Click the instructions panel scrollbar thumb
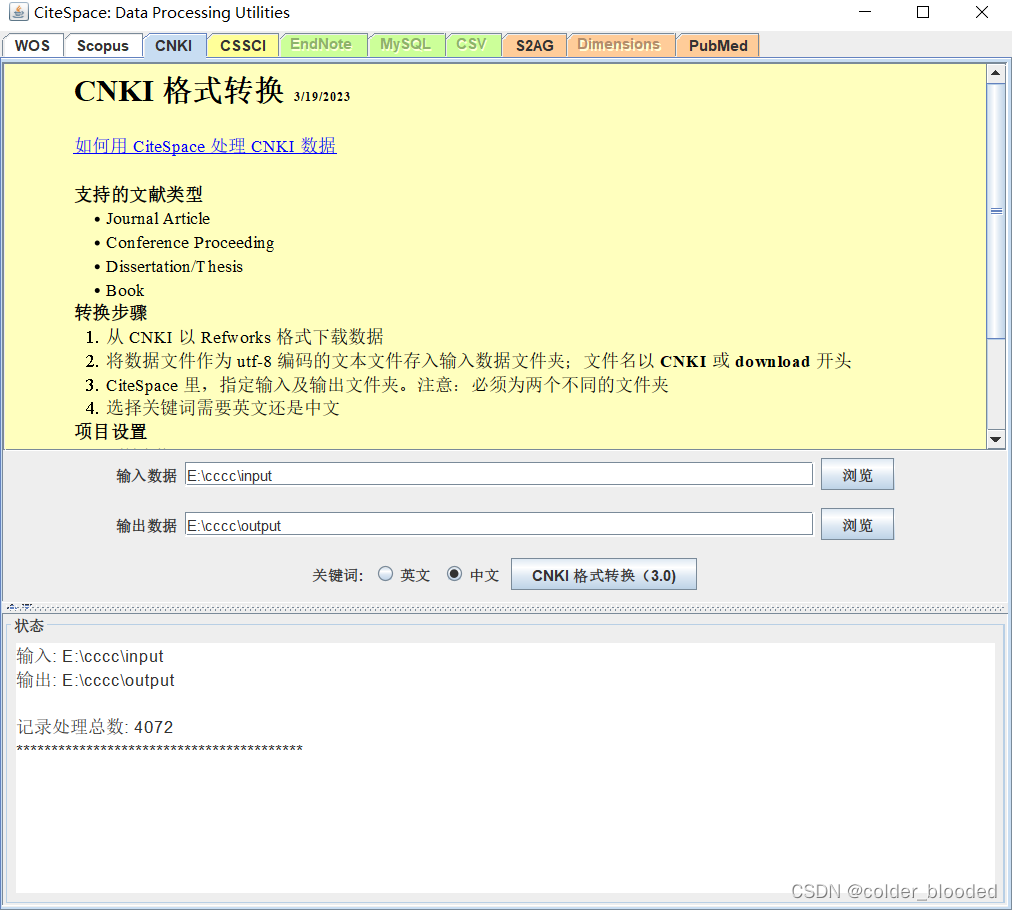1012x910 pixels. tap(995, 210)
